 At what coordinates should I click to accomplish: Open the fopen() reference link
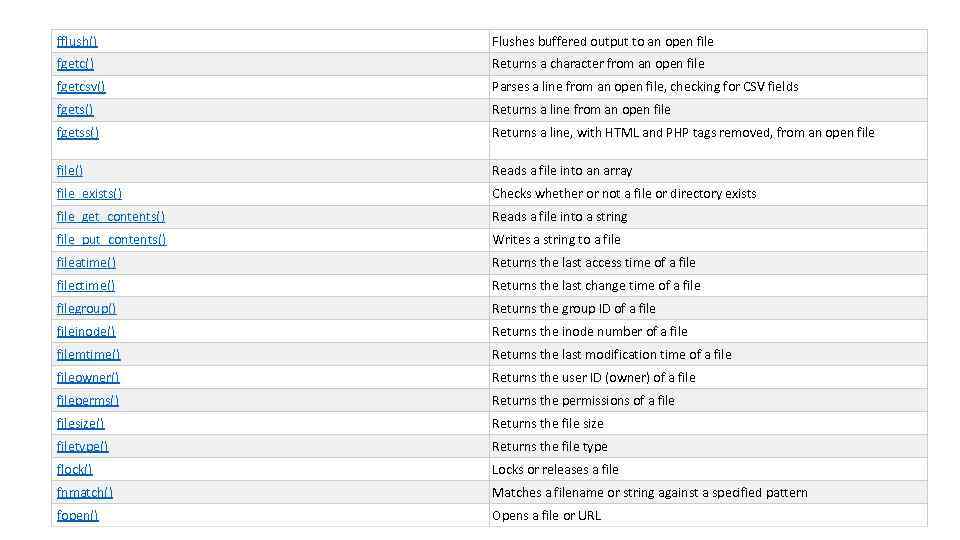click(x=78, y=516)
